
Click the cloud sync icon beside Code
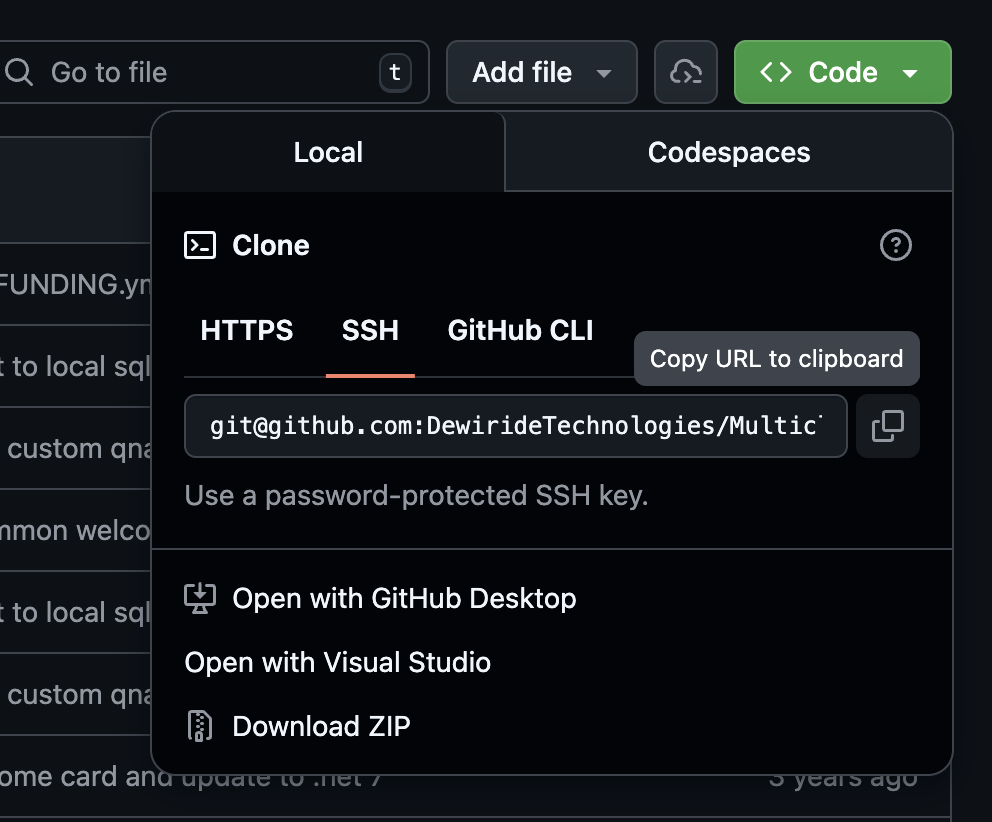[685, 71]
